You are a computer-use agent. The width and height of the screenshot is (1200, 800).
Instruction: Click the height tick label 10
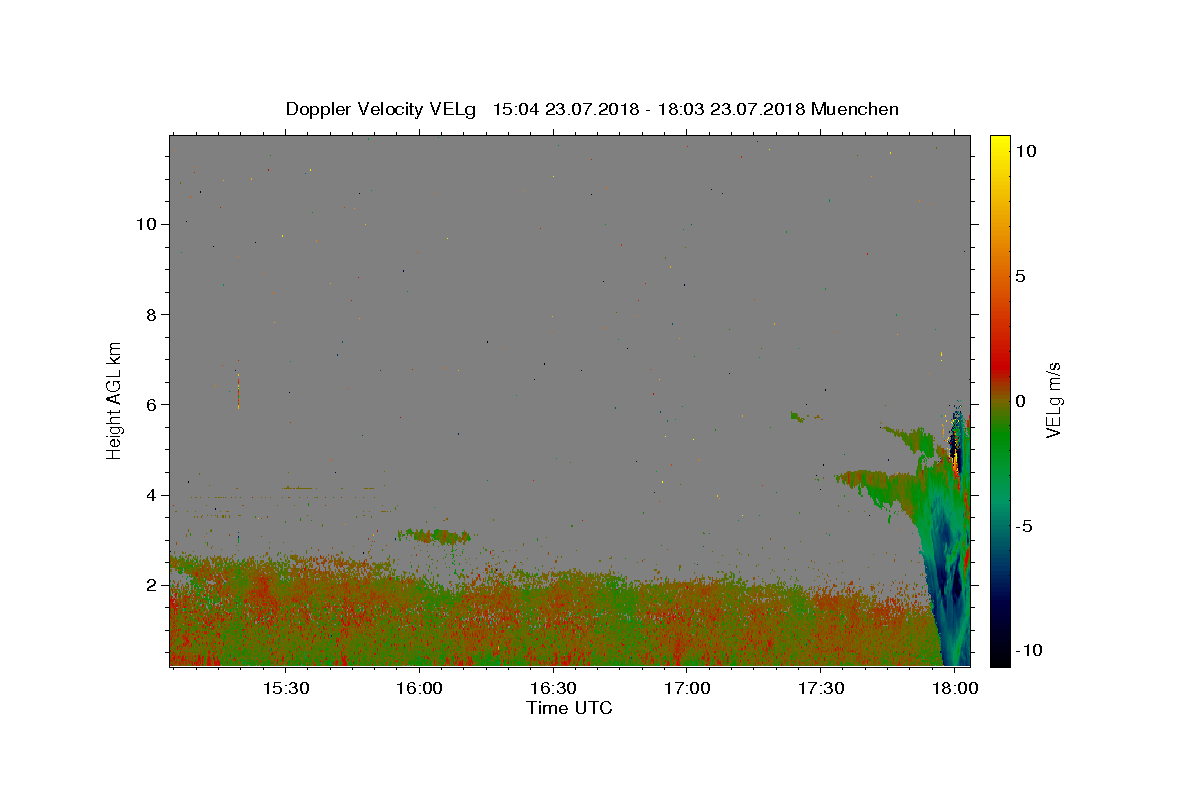pos(147,224)
